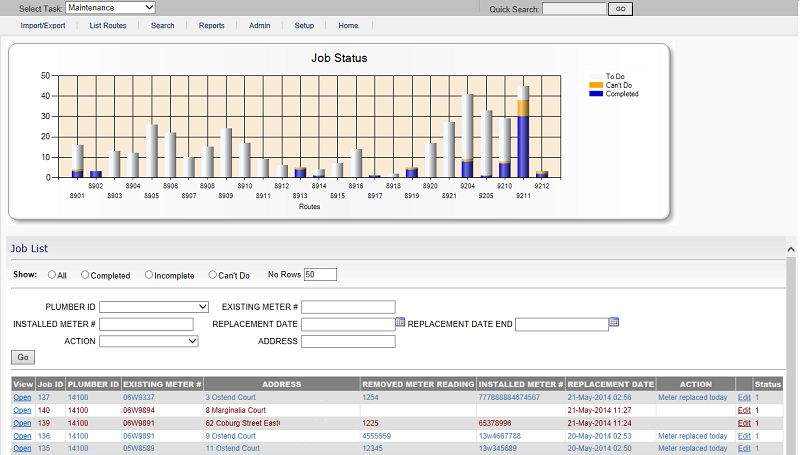The width and height of the screenshot is (801, 455).
Task: Select the Completed radio button
Action: pyautogui.click(x=85, y=274)
